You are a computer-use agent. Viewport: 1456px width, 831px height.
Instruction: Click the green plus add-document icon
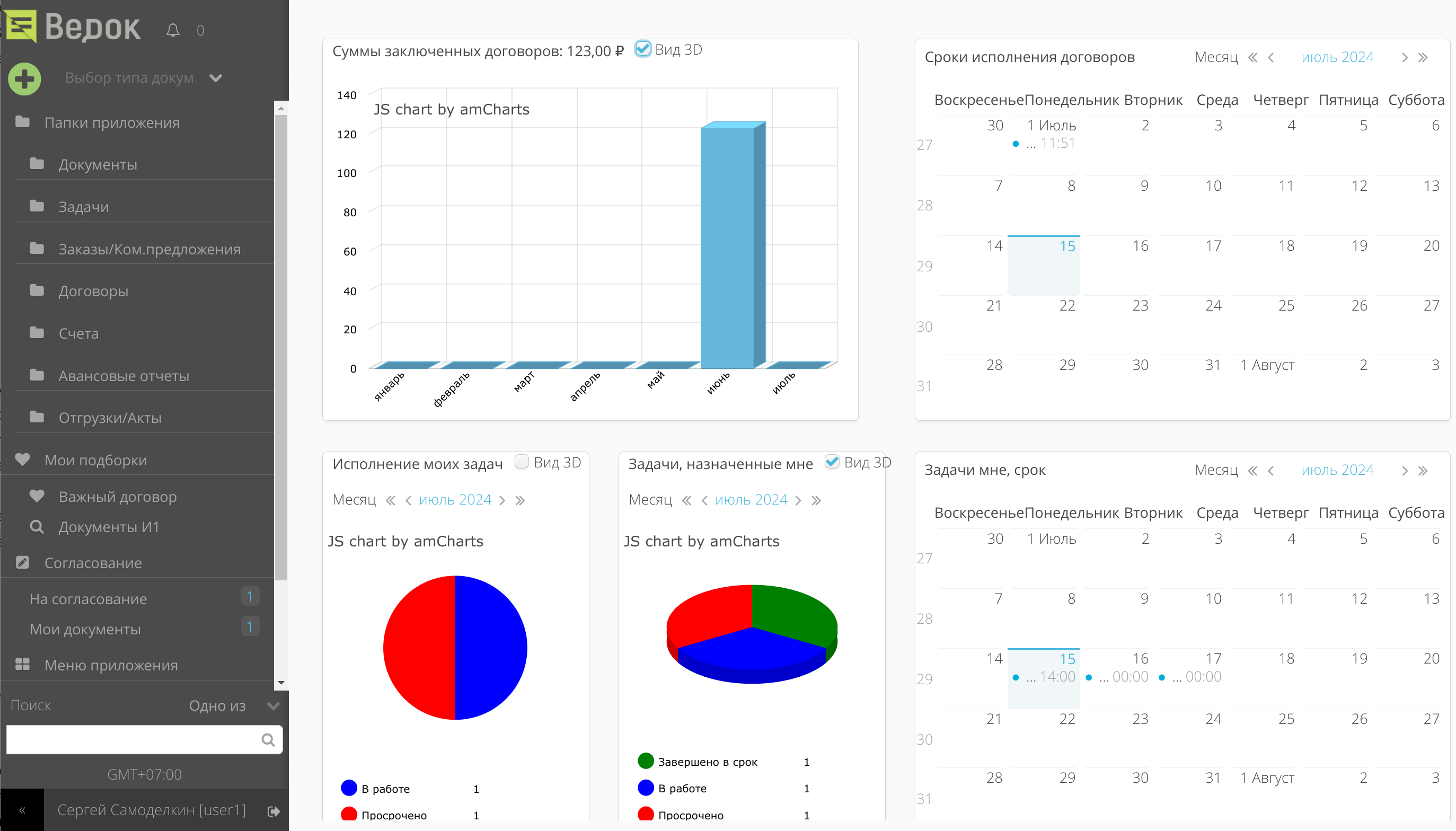pos(24,78)
